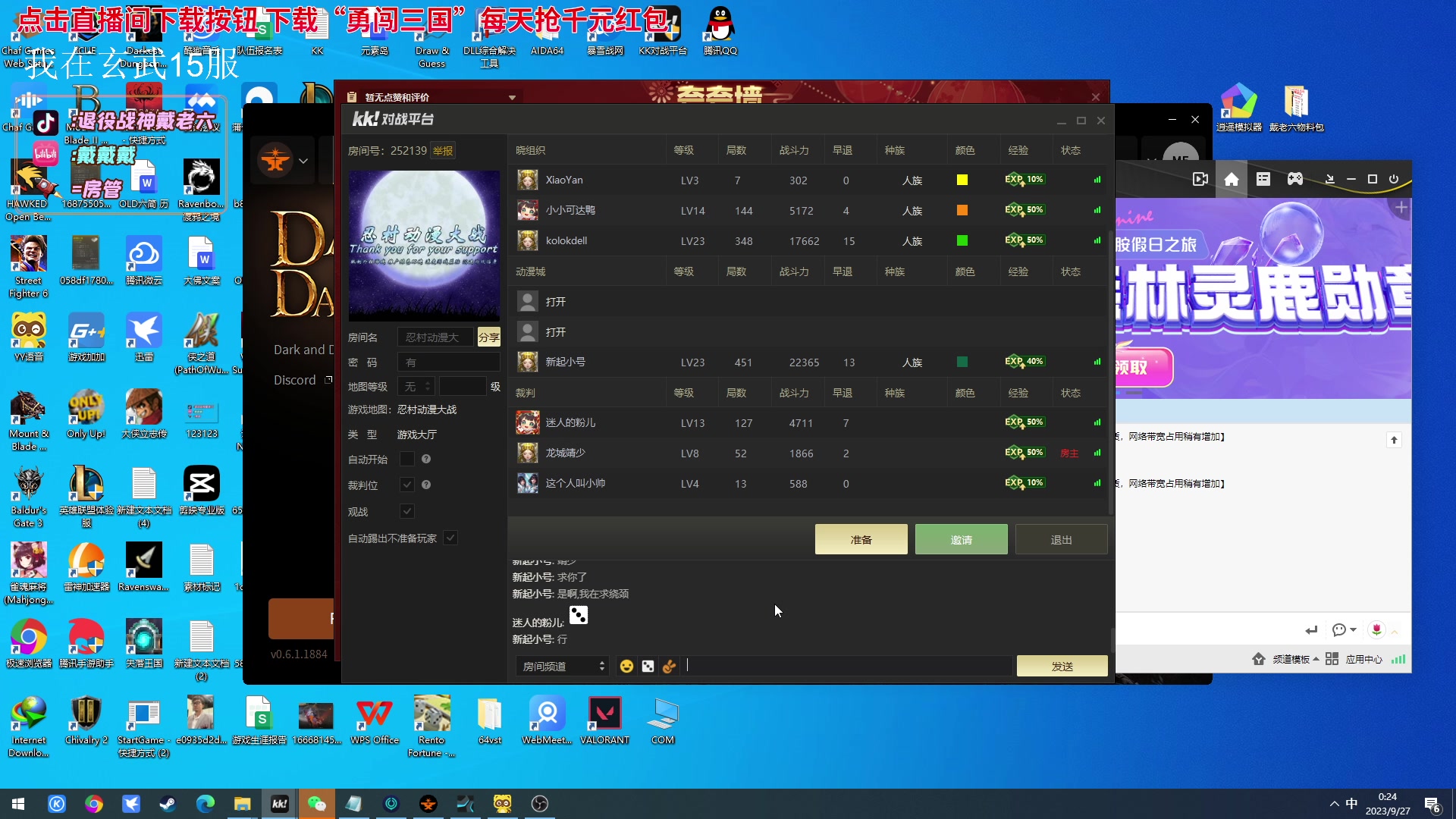Viewport: 1456px width, 819px height.
Task: Click XiaoYan's yellow color swatch
Action: click(962, 180)
